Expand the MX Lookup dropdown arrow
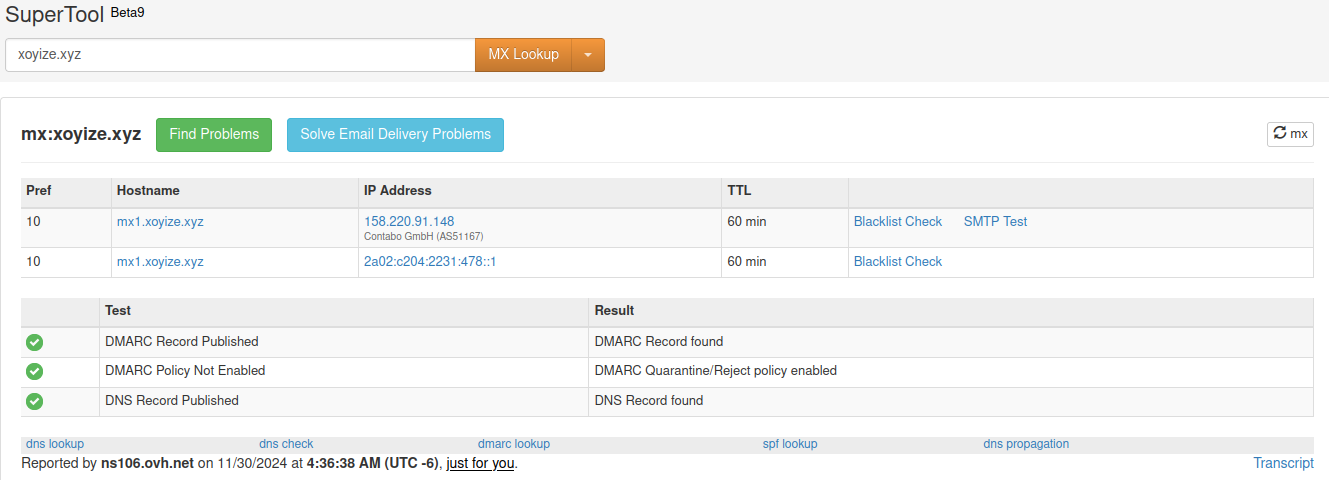This screenshot has height=480, width=1329. (x=588, y=55)
